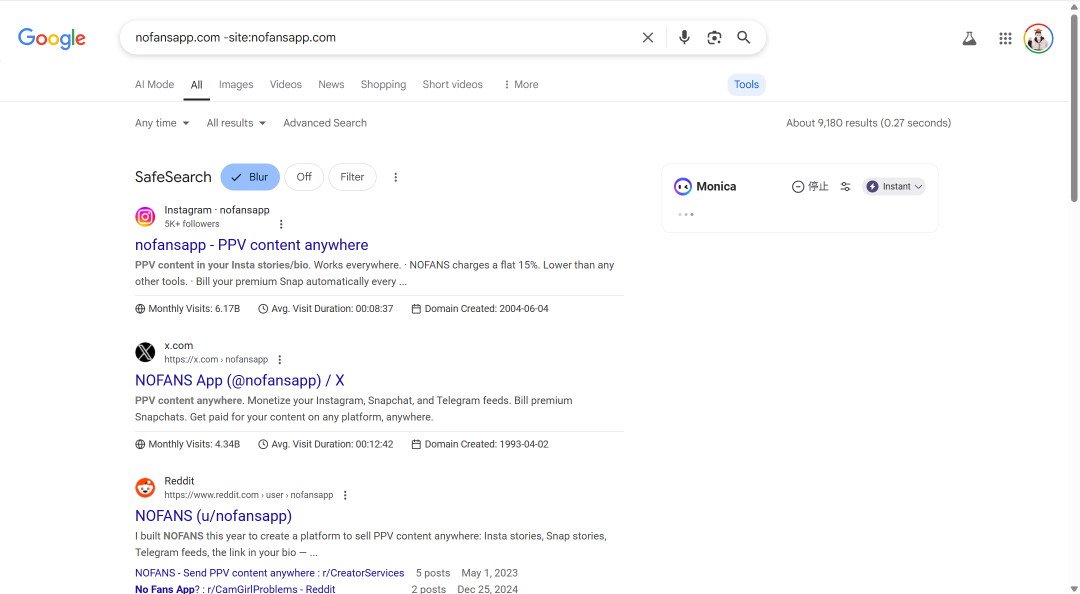Toggle the Tools button

(x=746, y=85)
